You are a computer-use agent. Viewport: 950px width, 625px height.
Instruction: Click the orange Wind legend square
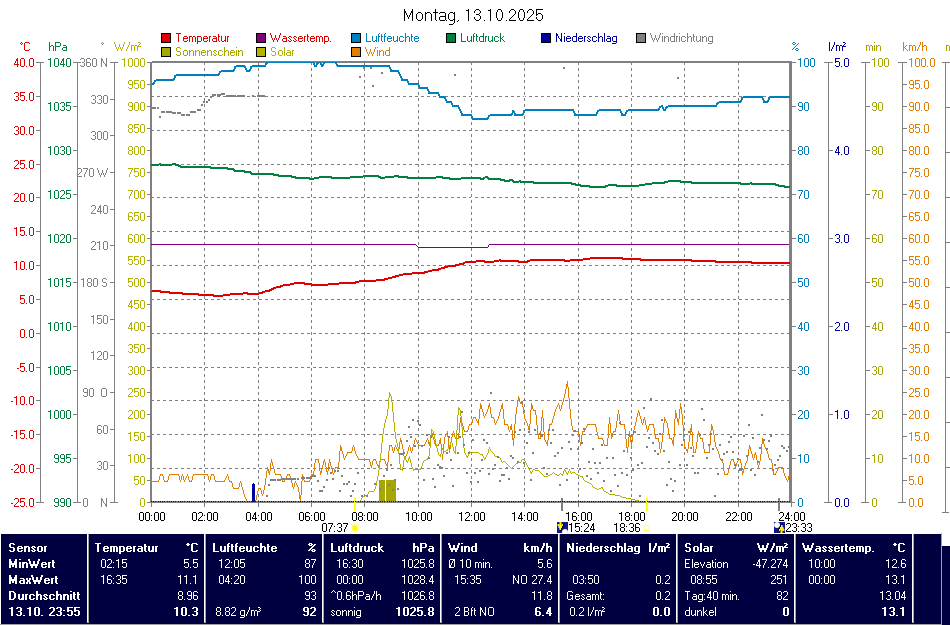coord(356,52)
